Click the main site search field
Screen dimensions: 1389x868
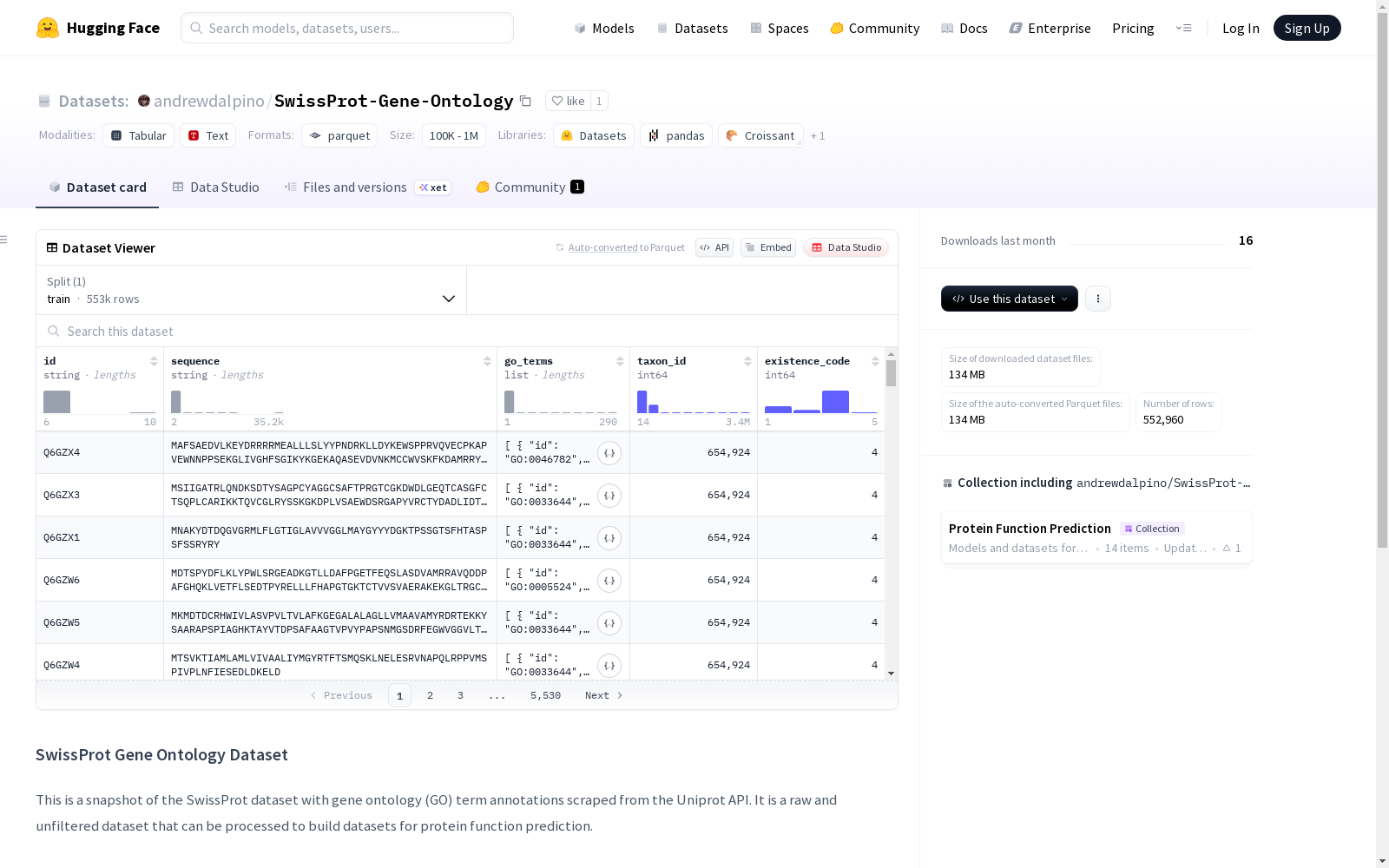pos(347,28)
